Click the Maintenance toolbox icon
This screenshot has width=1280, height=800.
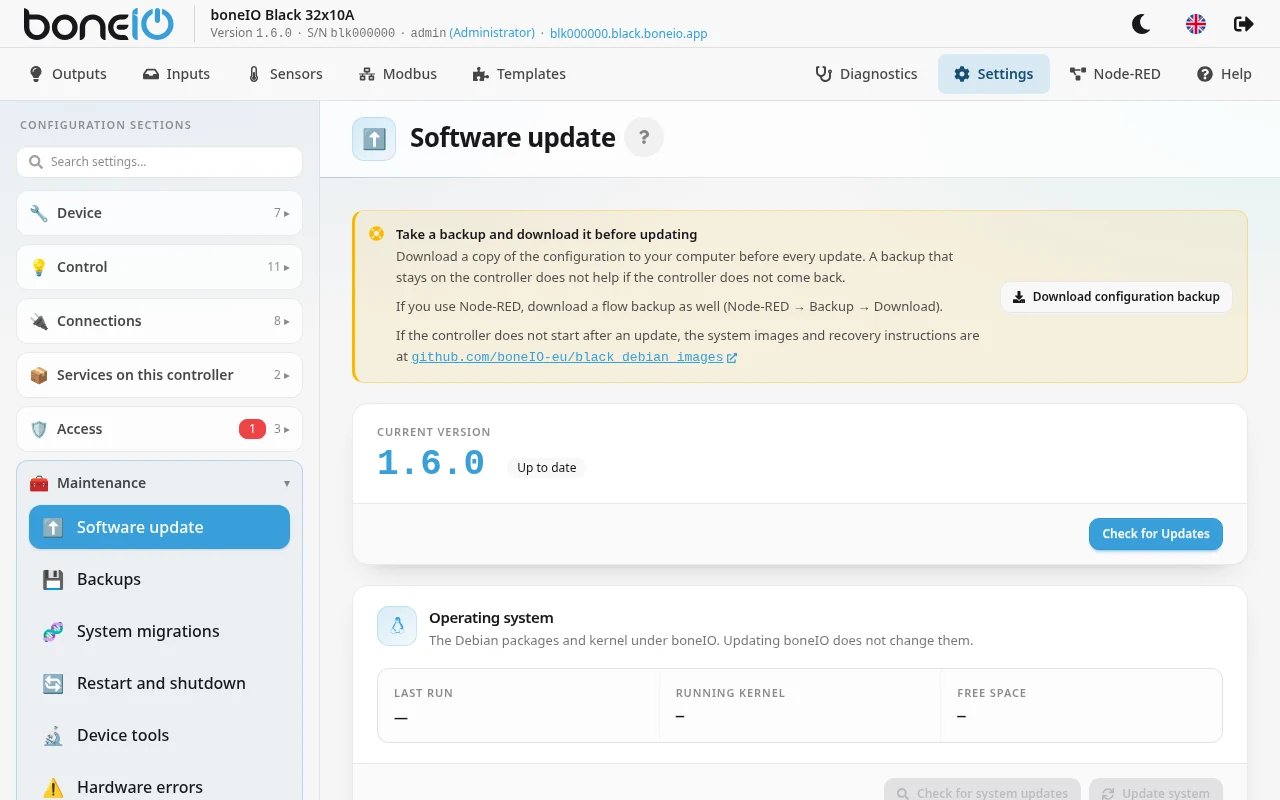(39, 483)
